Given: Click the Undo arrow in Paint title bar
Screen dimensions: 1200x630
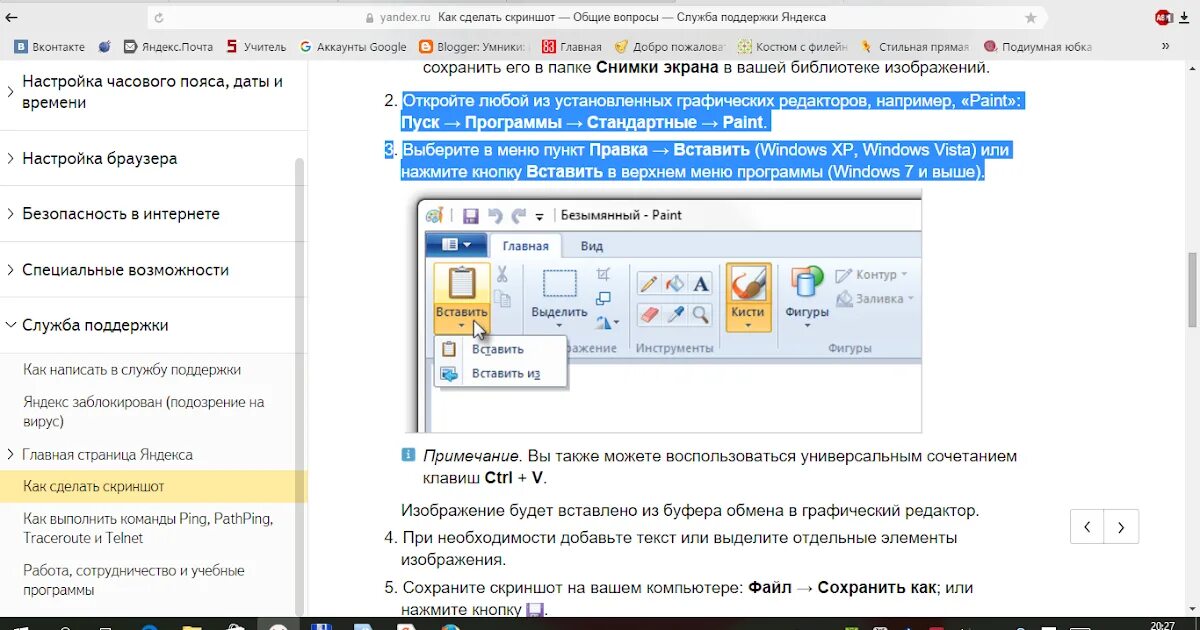Looking at the screenshot, I should (495, 215).
